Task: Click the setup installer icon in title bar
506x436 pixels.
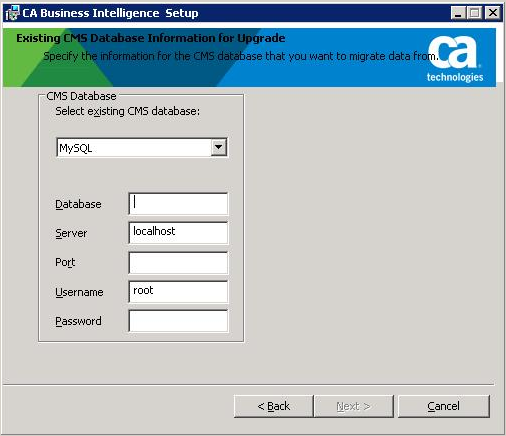Action: (13, 13)
